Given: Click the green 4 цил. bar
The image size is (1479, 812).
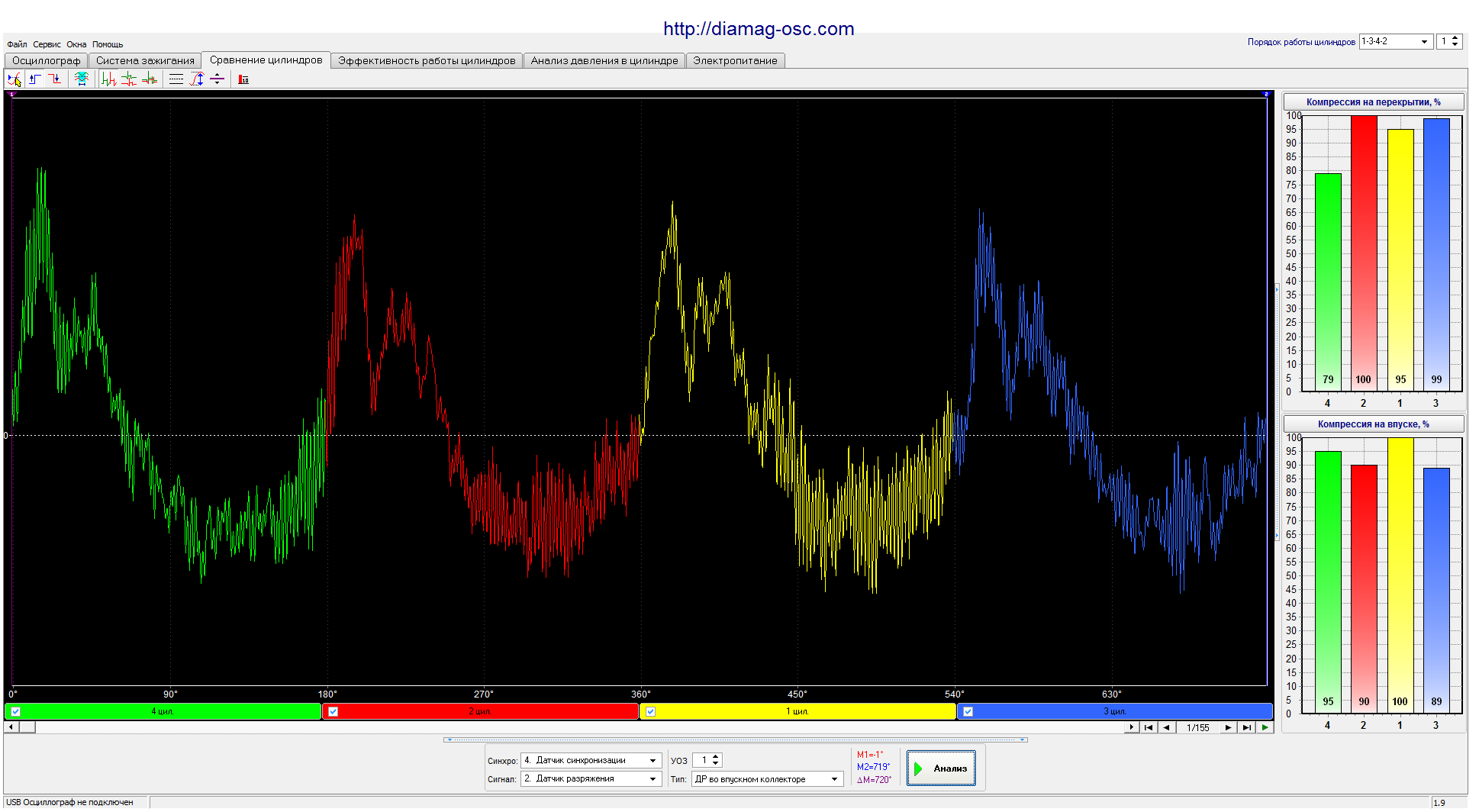Looking at the screenshot, I should (163, 711).
